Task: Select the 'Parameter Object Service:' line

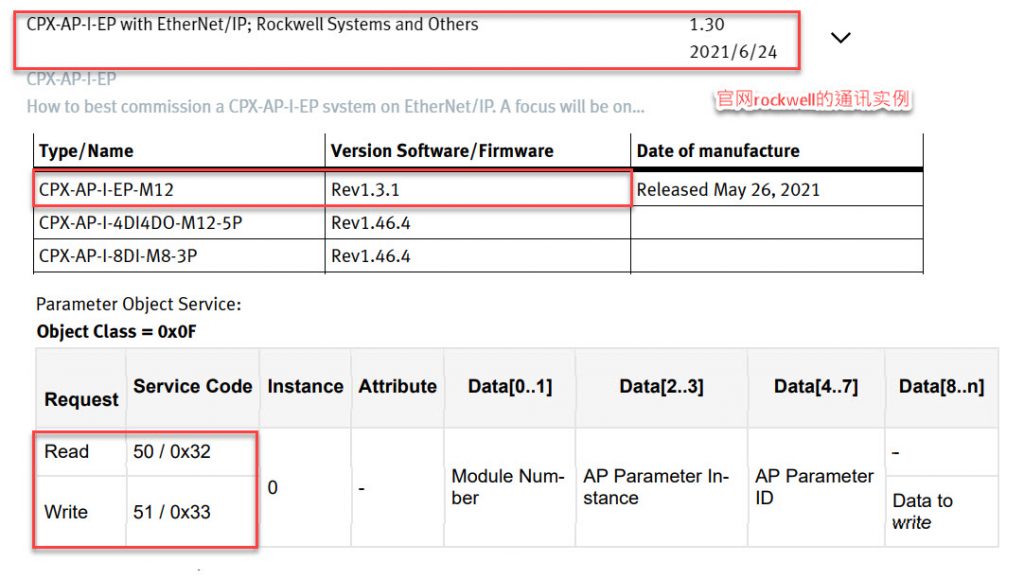Action: point(138,304)
